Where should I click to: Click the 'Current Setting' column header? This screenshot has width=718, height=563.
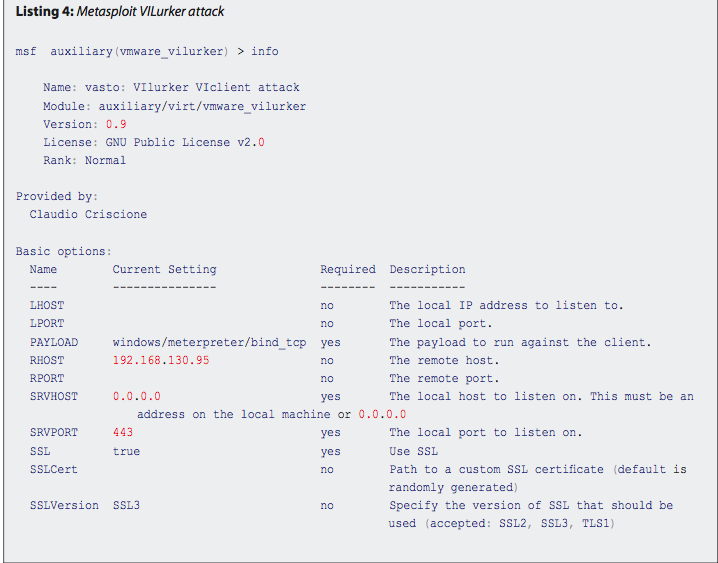point(164,269)
